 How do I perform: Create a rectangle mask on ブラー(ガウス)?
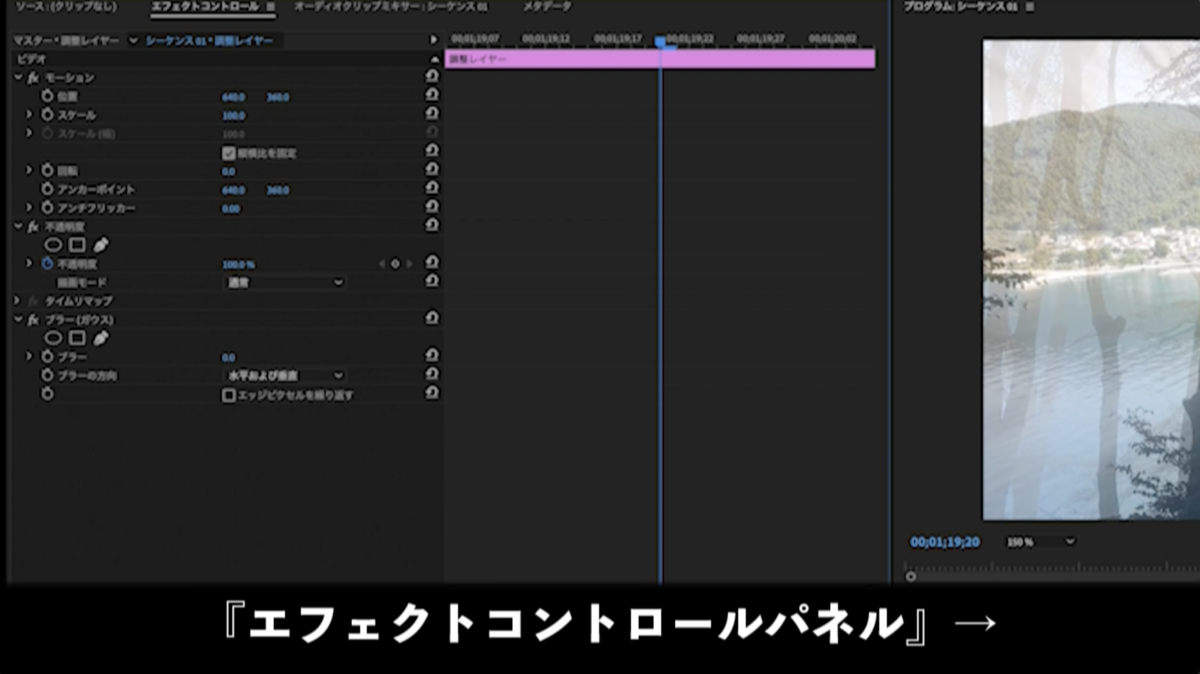pos(77,335)
